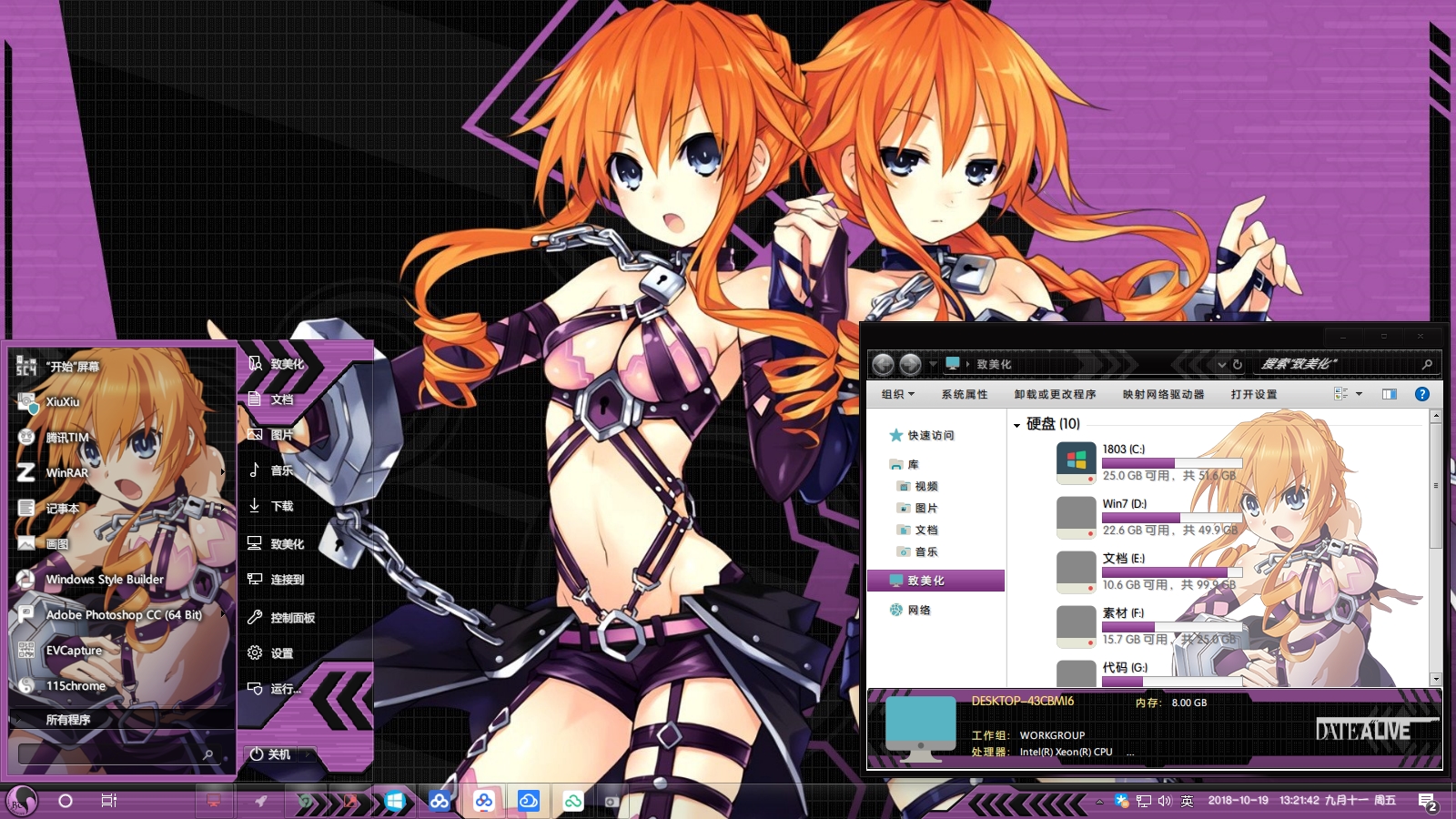
Task: Go back in Explorer window
Action: (883, 364)
